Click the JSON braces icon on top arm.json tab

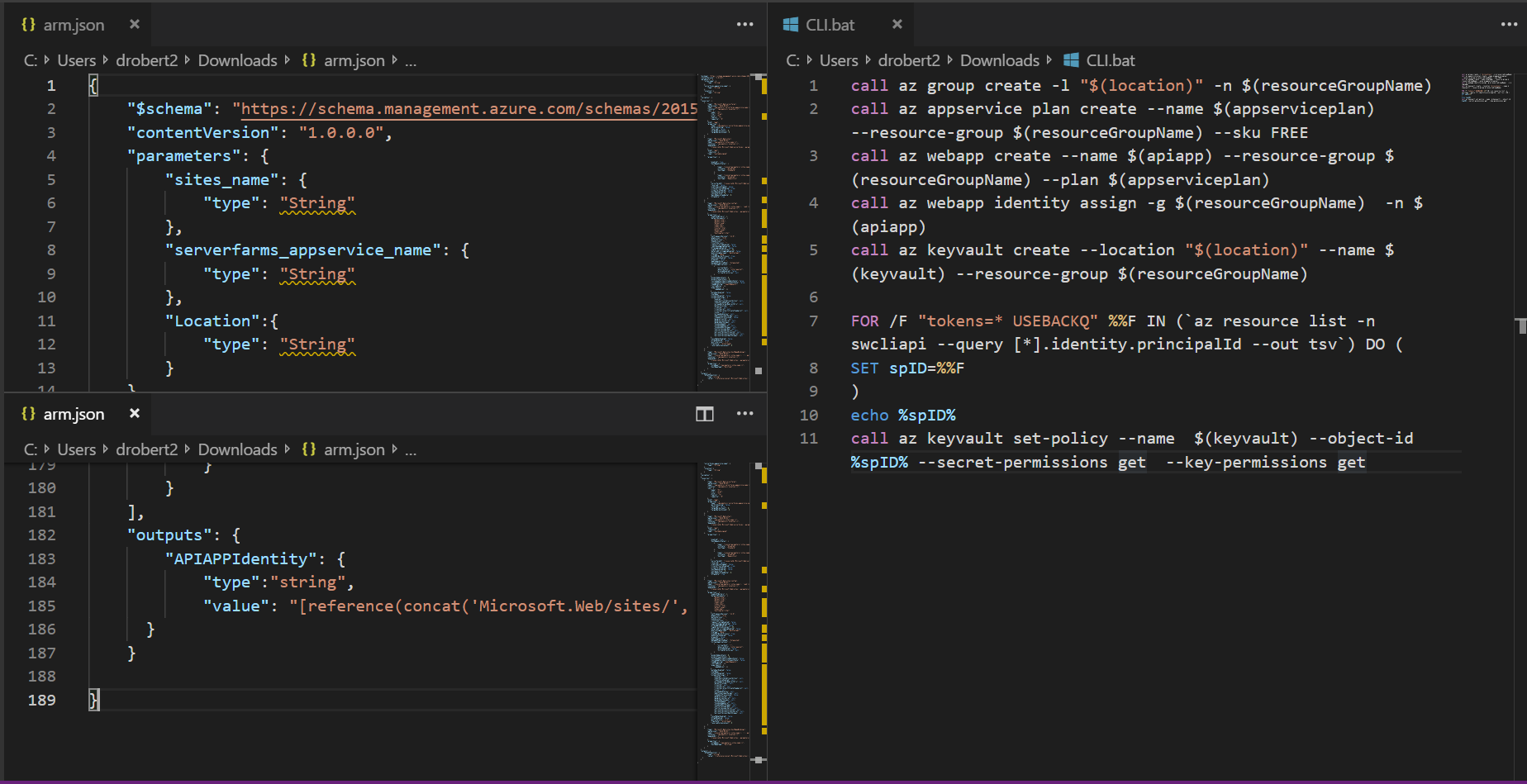pyautogui.click(x=28, y=25)
